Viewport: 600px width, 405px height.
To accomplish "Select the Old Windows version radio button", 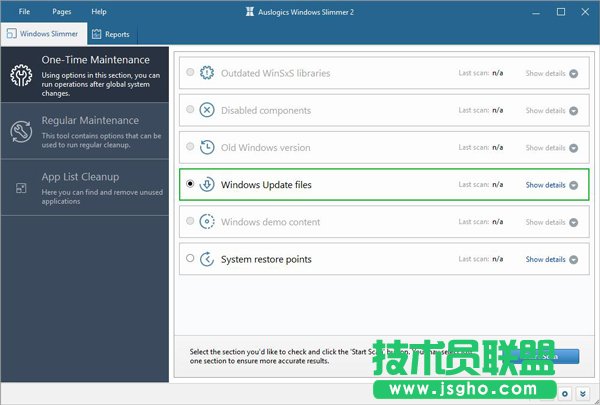I will (190, 146).
